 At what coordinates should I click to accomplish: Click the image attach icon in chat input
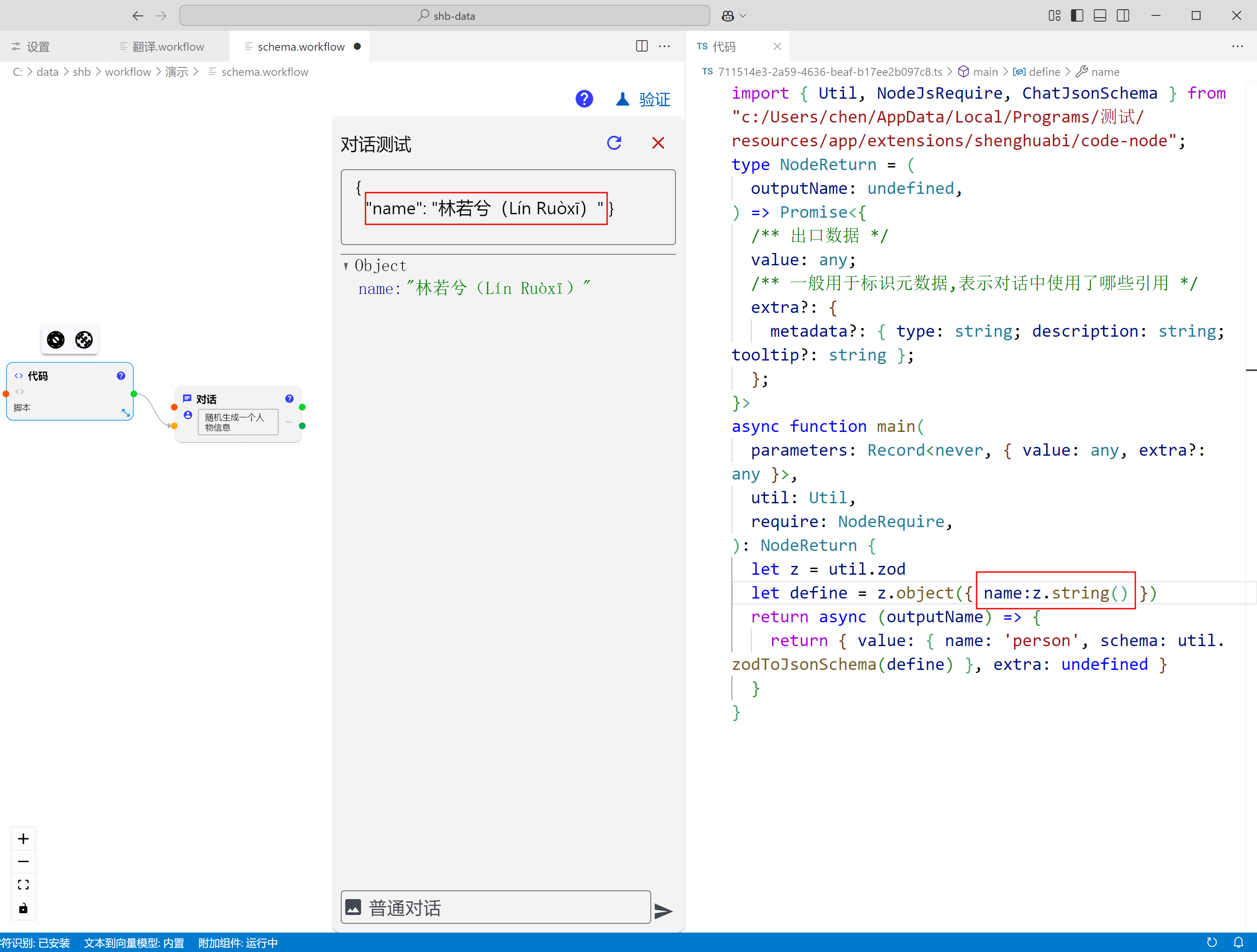354,907
